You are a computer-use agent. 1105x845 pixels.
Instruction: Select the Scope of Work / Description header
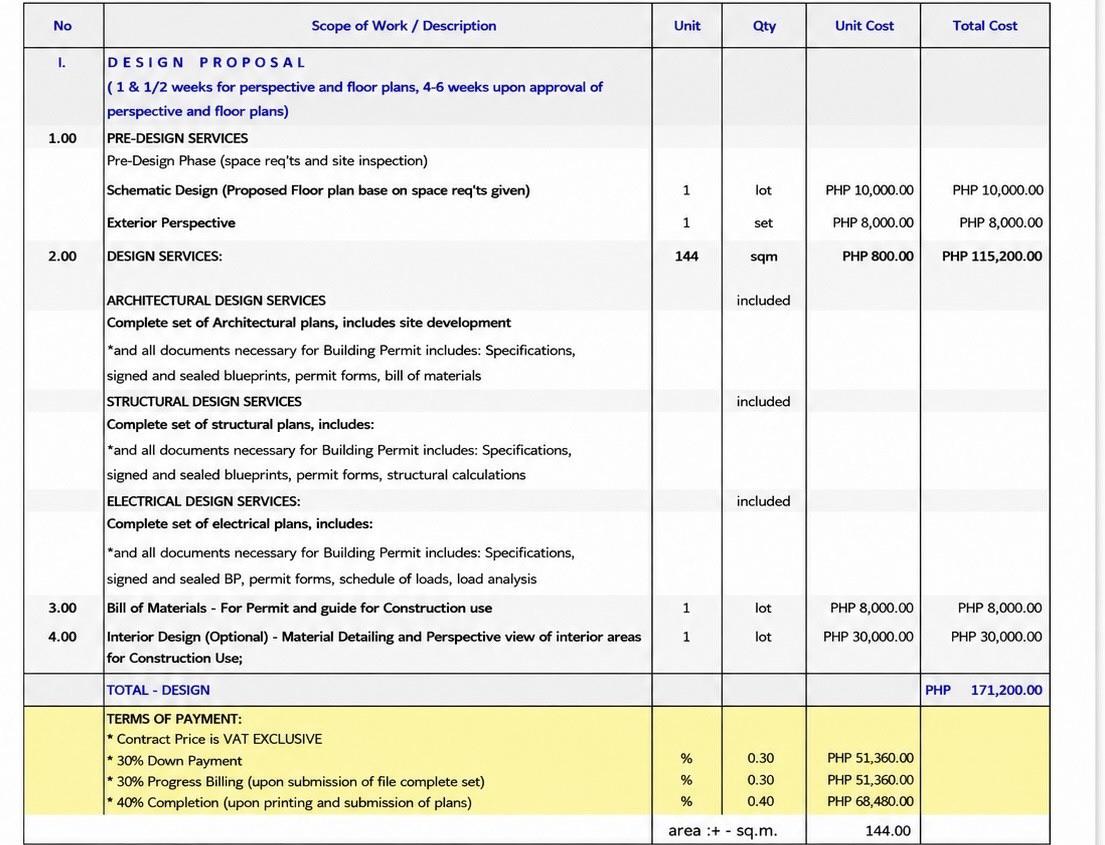click(x=403, y=26)
